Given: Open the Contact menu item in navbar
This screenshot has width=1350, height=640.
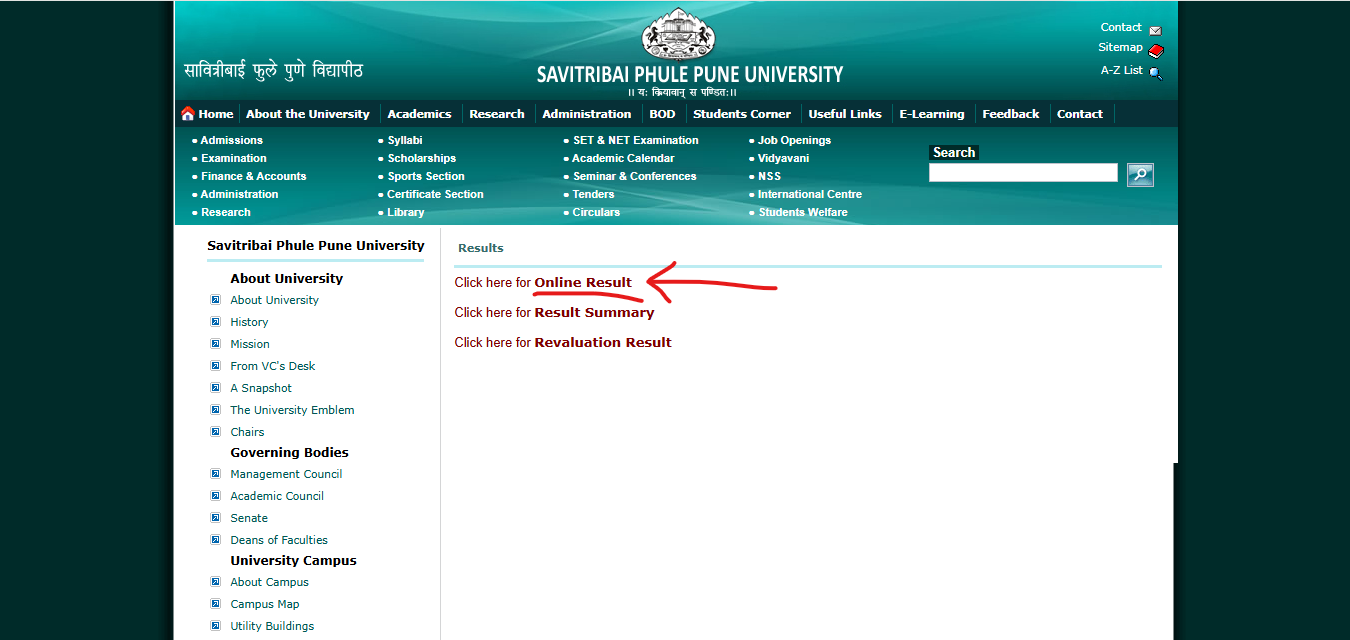Looking at the screenshot, I should pos(1080,114).
